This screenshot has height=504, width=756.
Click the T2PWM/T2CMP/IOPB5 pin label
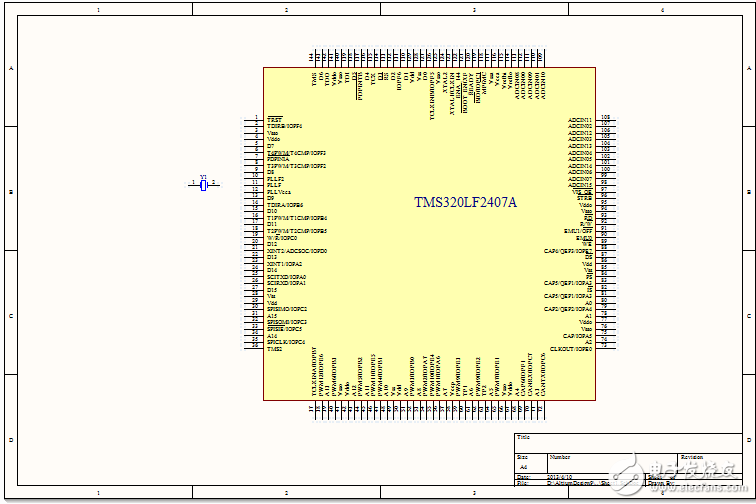(297, 231)
